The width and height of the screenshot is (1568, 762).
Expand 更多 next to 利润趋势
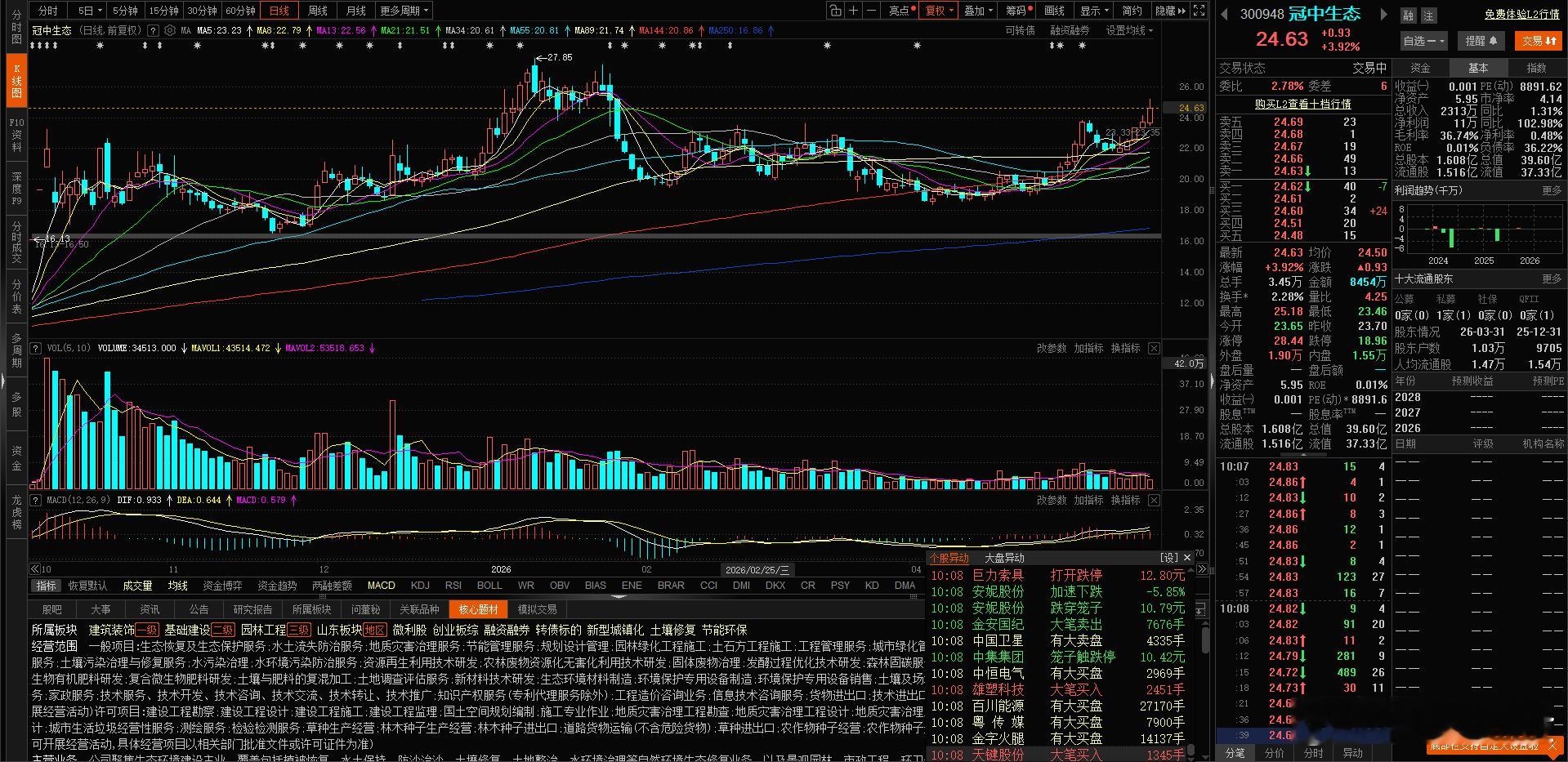[x=1552, y=190]
